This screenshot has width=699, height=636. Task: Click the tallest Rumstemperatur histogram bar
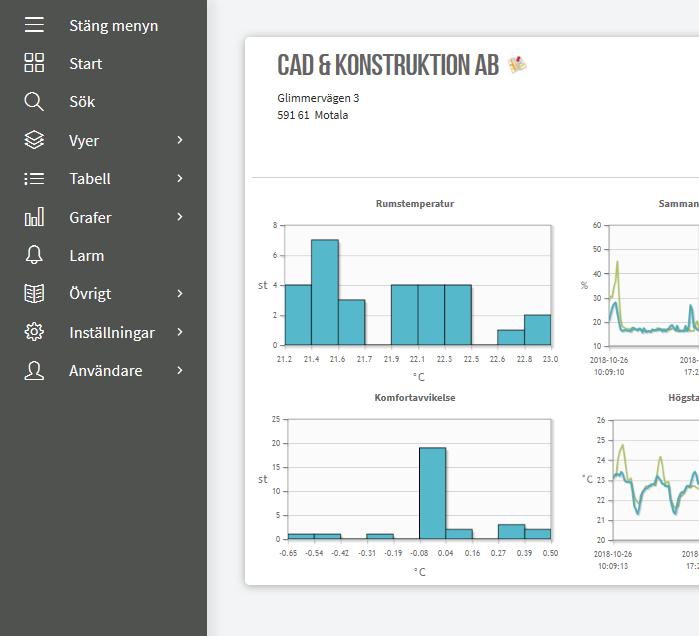click(x=325, y=292)
